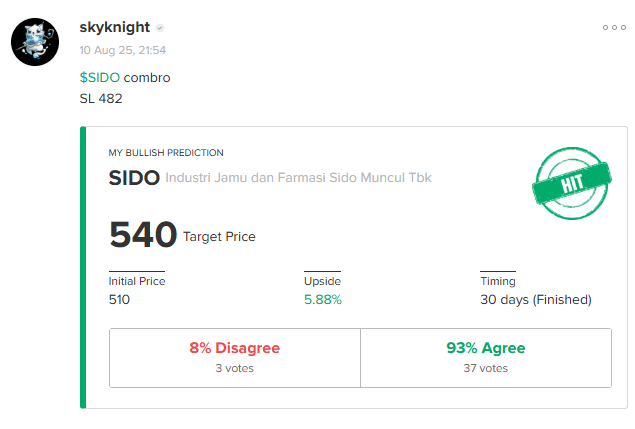Open skyknight's profile avatar
Viewport: 635px width, 429px height.
(x=35, y=42)
